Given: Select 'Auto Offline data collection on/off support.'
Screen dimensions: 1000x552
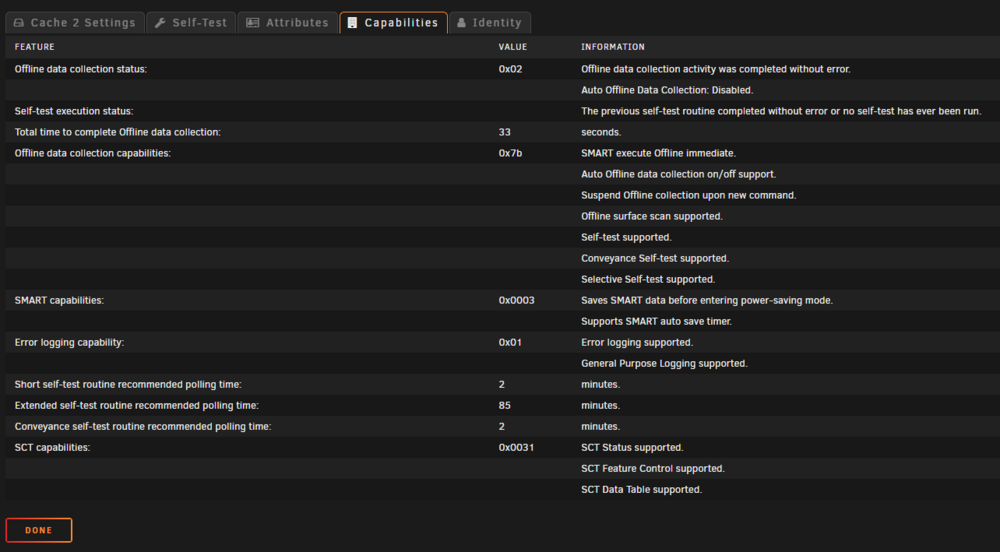Looking at the screenshot, I should tap(679, 174).
